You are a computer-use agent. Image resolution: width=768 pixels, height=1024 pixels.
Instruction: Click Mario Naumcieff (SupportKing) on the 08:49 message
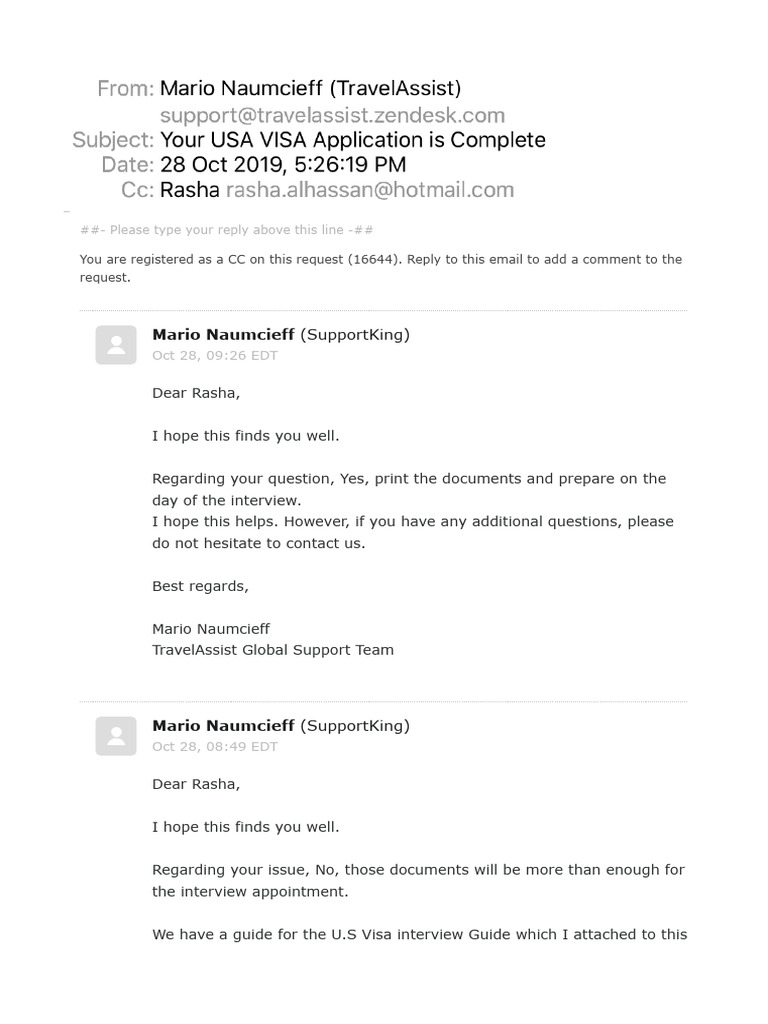pyautogui.click(x=280, y=726)
